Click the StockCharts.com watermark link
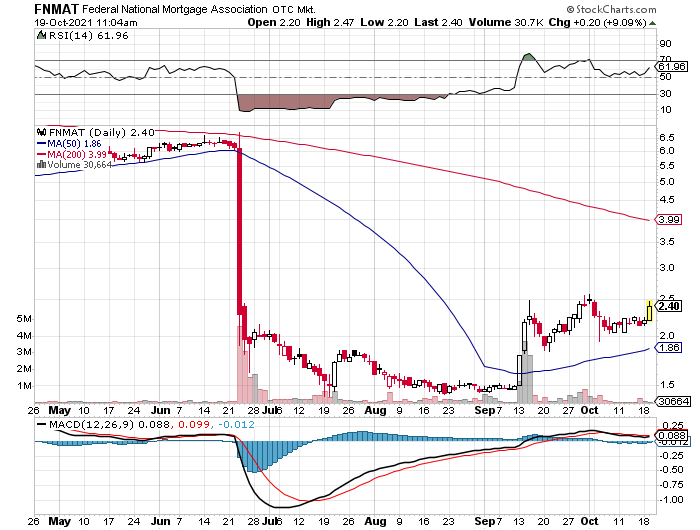 612,9
